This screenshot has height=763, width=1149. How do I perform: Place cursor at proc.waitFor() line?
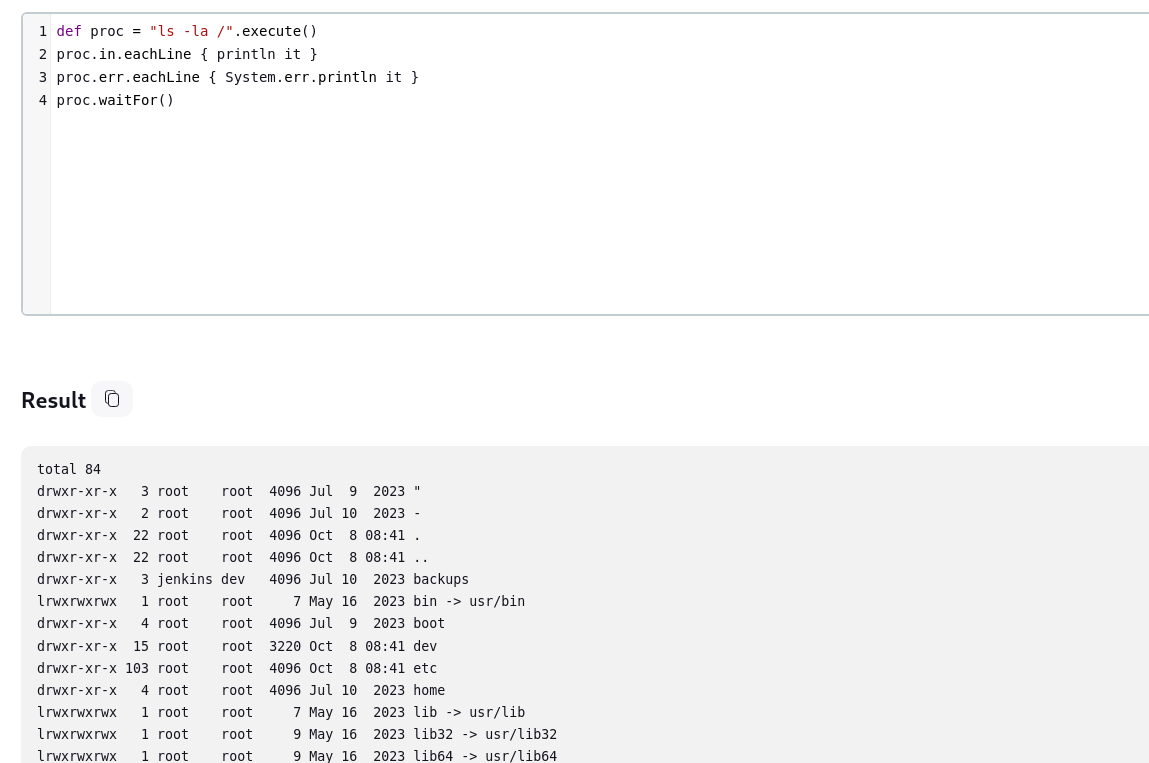click(115, 100)
